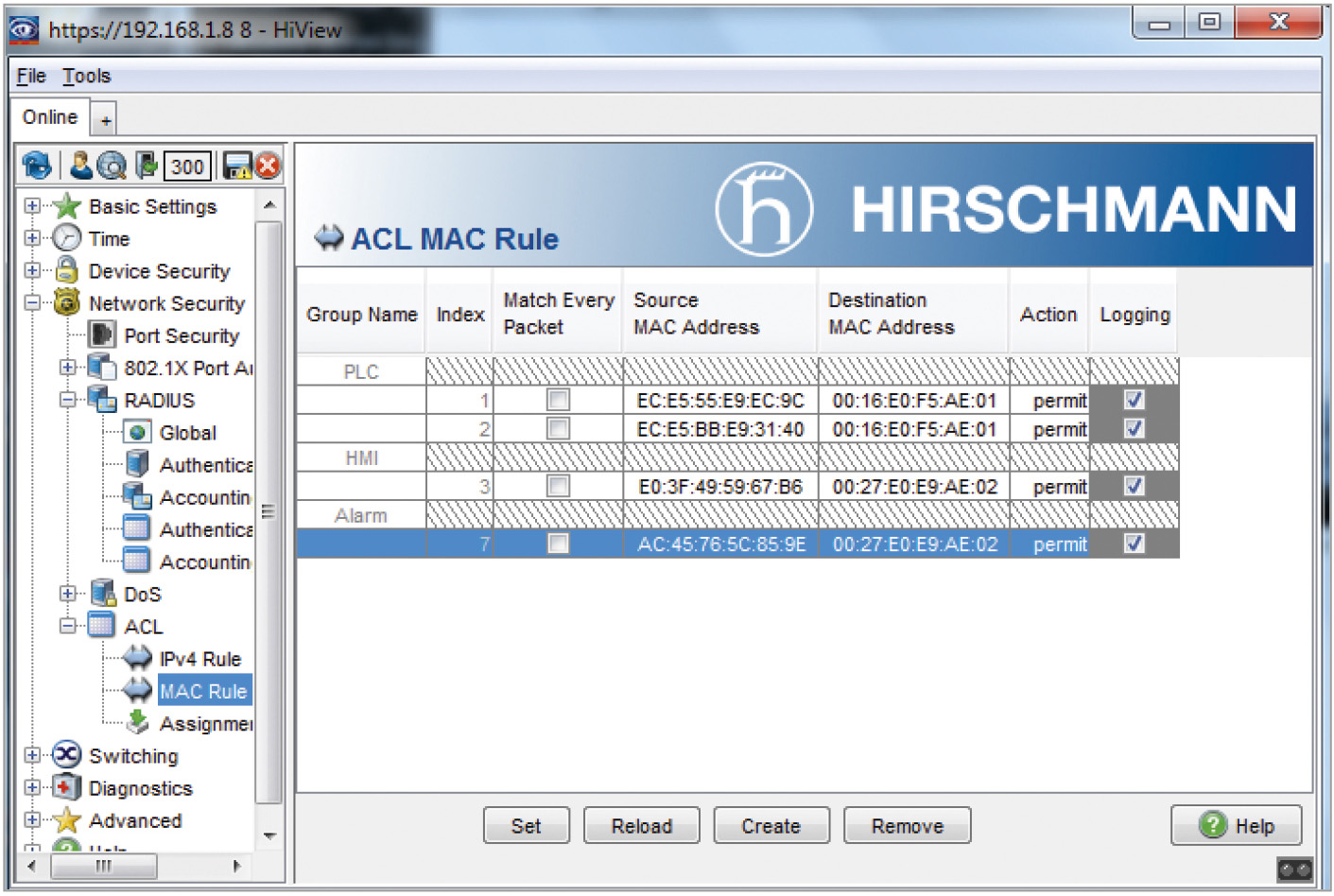Select the Online tab
The image size is (1334, 896).
tap(50, 117)
